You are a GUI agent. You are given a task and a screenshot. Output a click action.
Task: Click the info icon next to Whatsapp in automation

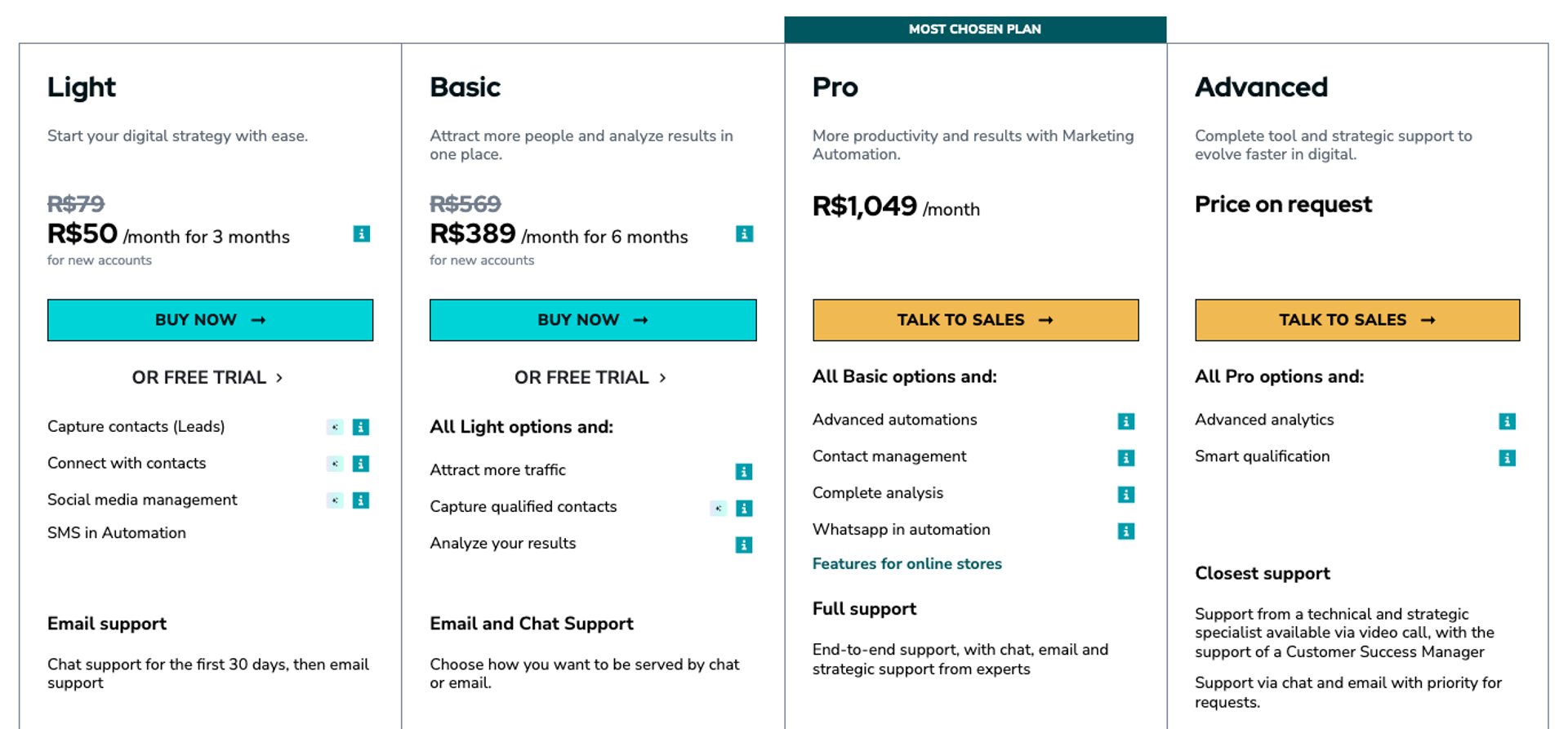(1125, 531)
